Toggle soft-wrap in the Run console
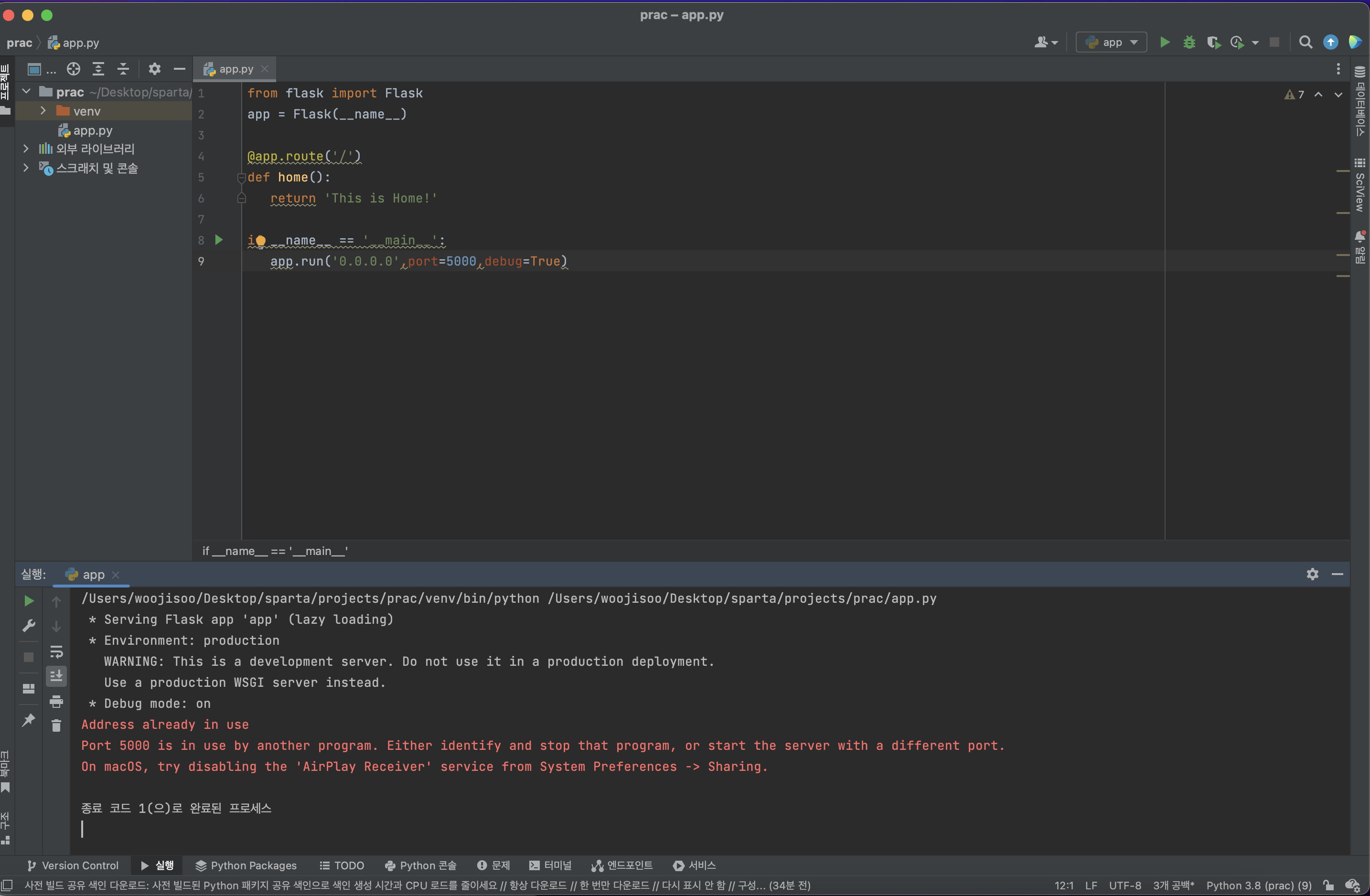The height and width of the screenshot is (896, 1370). (56, 652)
